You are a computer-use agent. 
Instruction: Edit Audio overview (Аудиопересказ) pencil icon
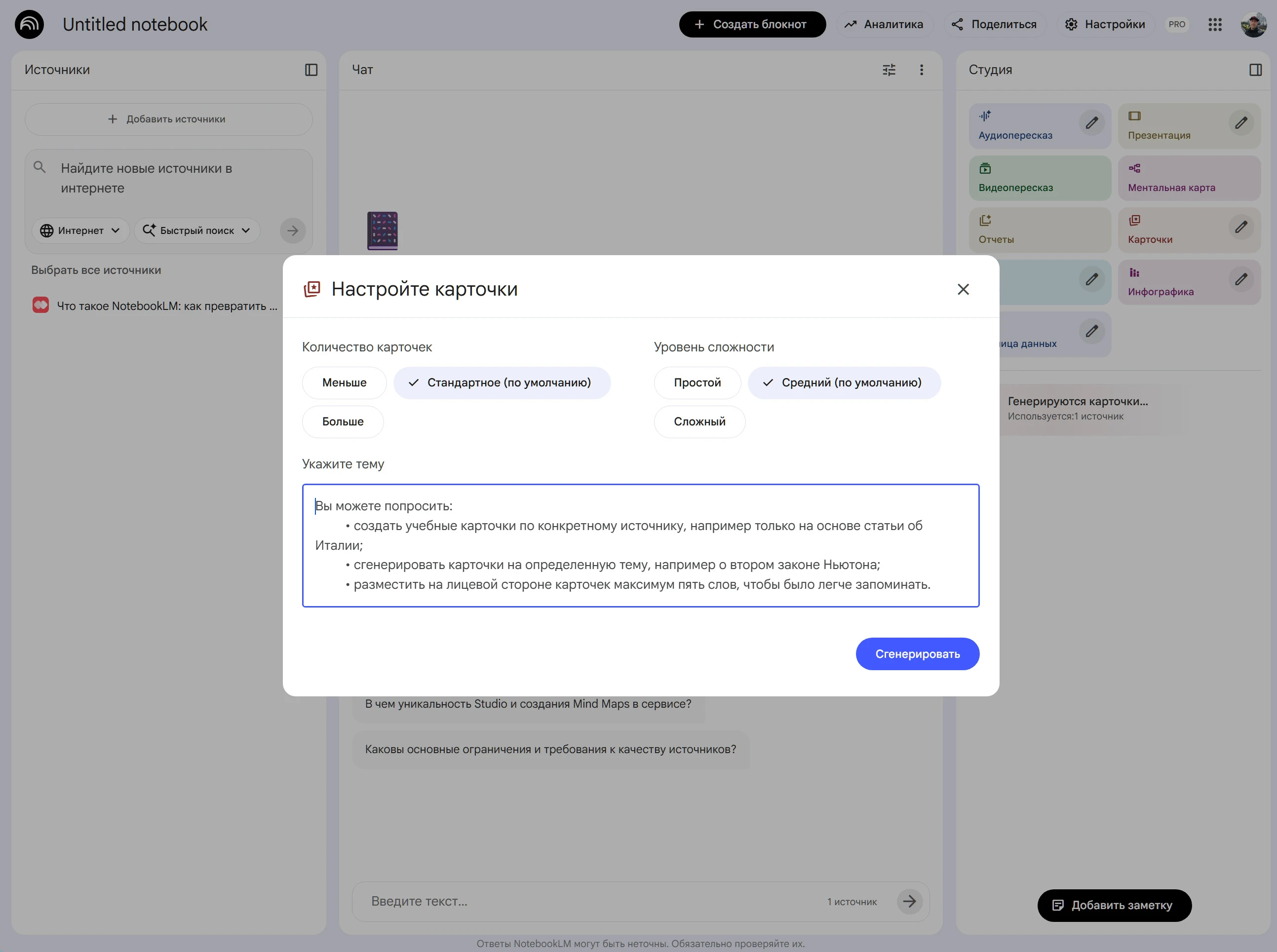point(1091,123)
